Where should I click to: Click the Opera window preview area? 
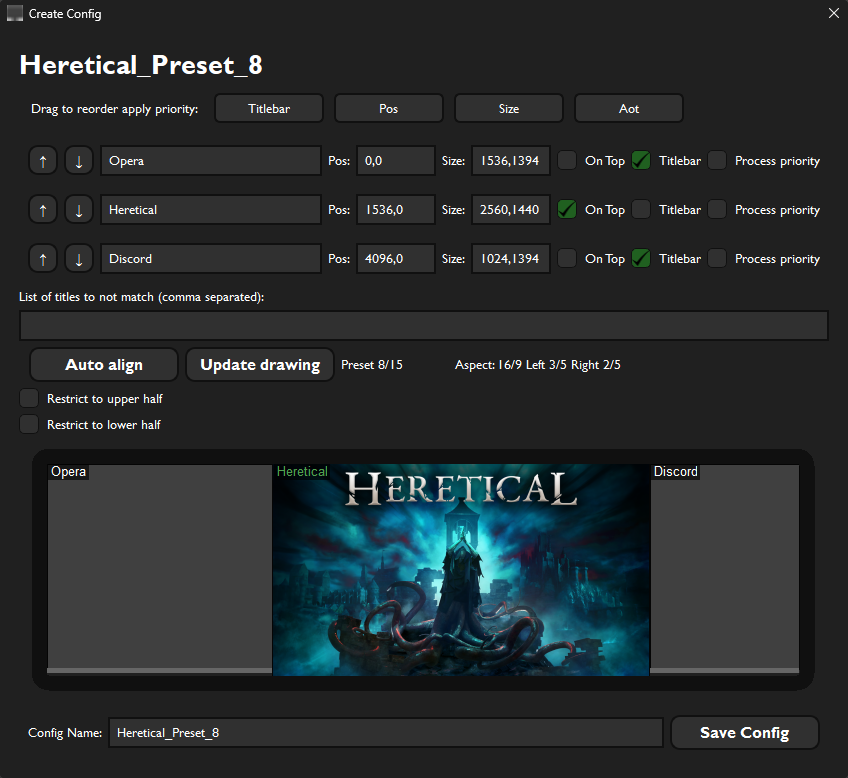point(160,569)
